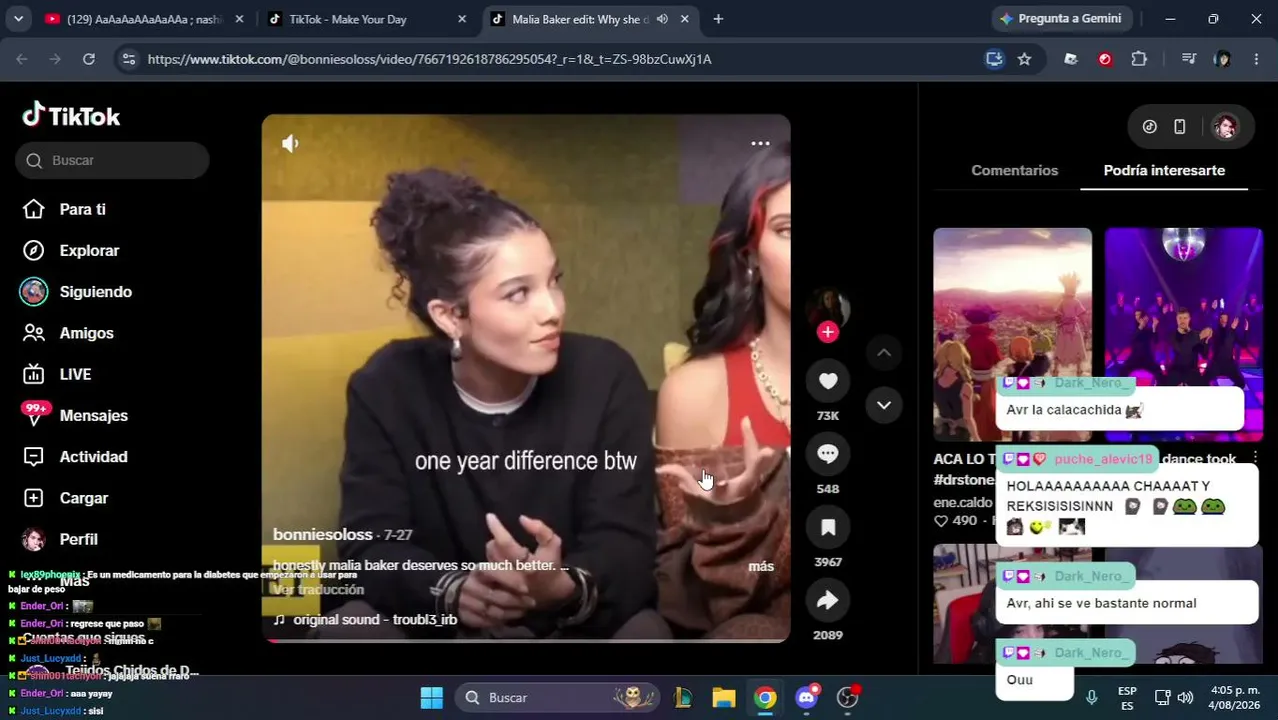Open the Explorar page
Image resolution: width=1278 pixels, height=720 pixels.
point(72,250)
